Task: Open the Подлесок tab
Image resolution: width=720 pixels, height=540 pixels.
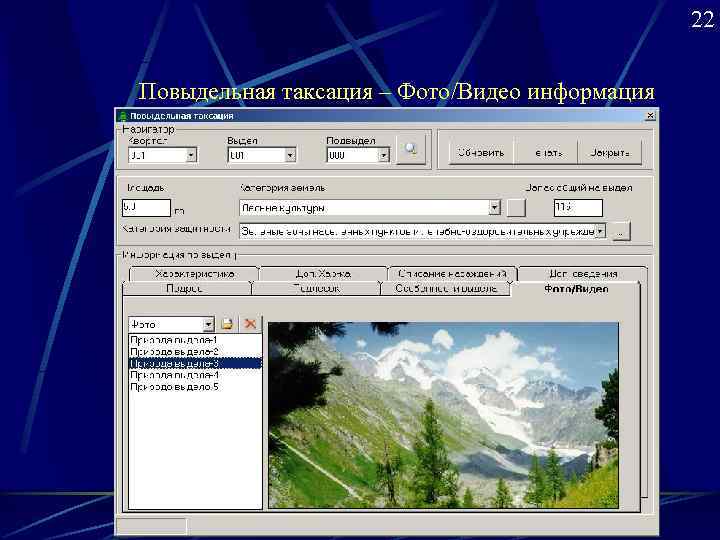Action: pyautogui.click(x=316, y=288)
